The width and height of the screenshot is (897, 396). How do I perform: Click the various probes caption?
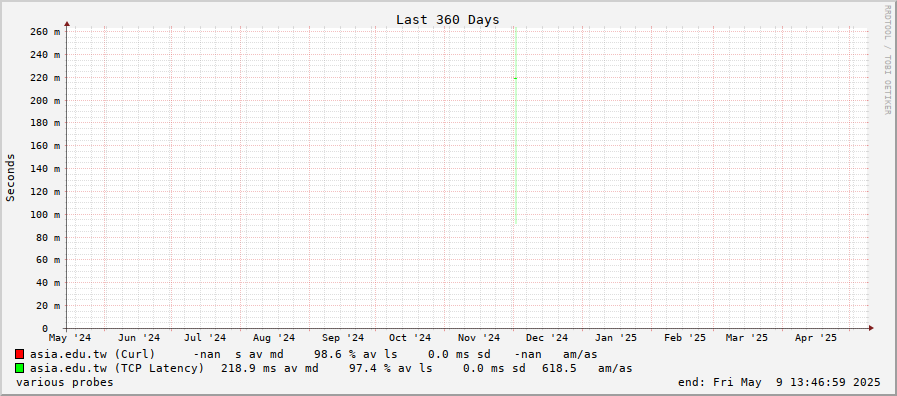click(x=65, y=382)
